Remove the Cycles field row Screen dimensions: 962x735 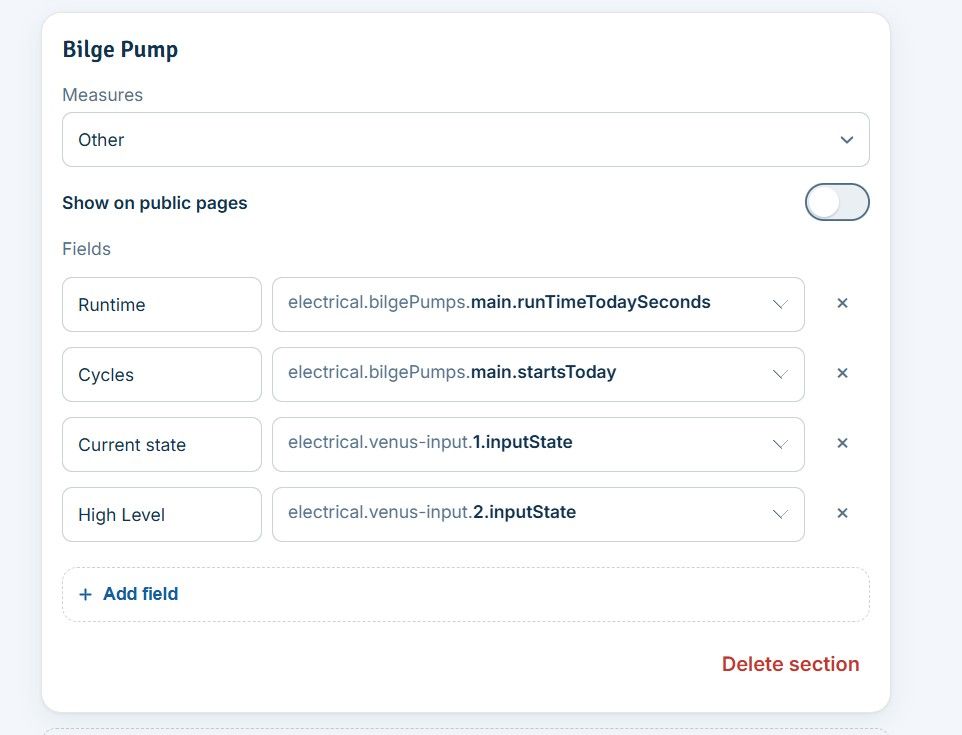[842, 373]
